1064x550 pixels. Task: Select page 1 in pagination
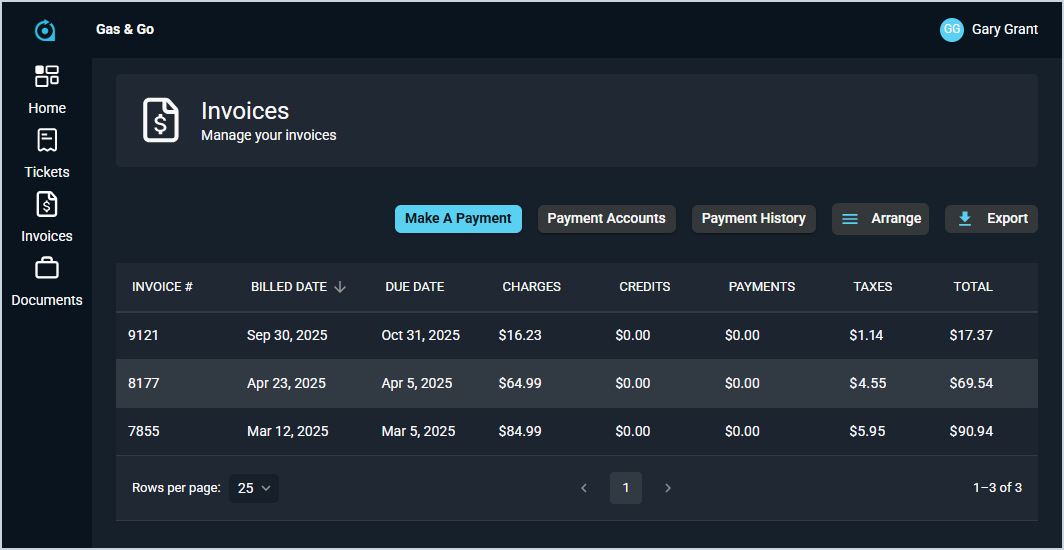click(626, 488)
